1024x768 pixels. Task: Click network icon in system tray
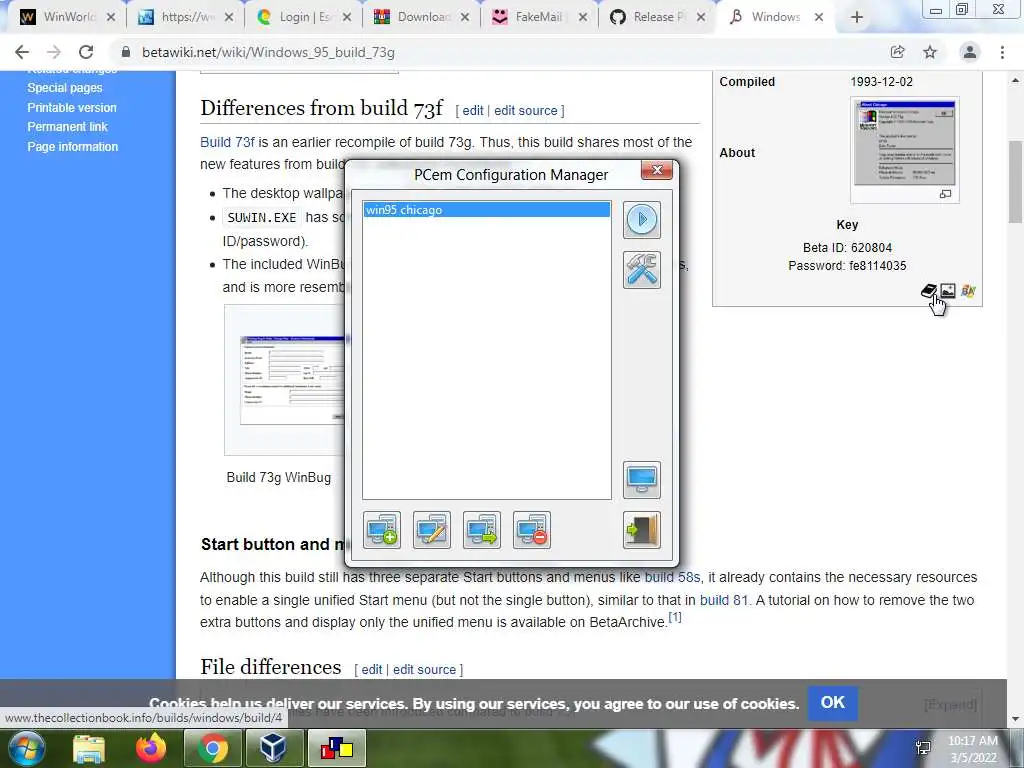(923, 748)
